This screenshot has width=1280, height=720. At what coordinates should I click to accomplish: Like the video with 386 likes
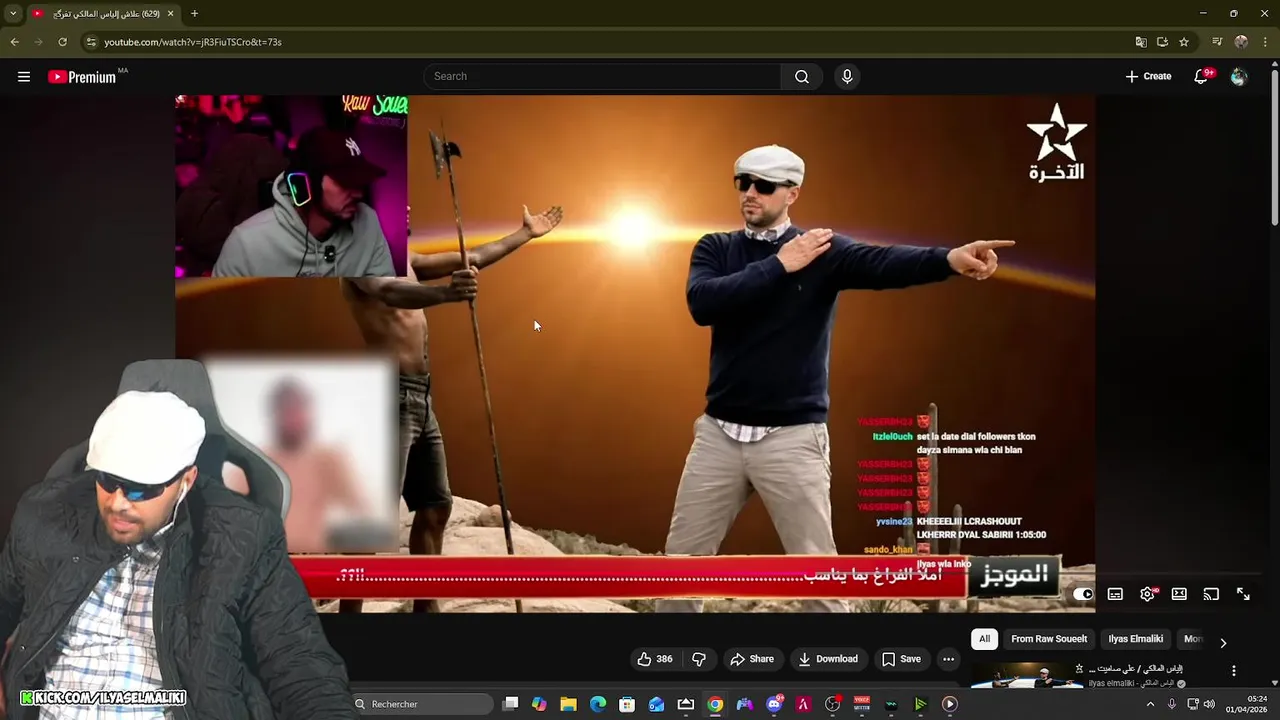pyautogui.click(x=655, y=659)
